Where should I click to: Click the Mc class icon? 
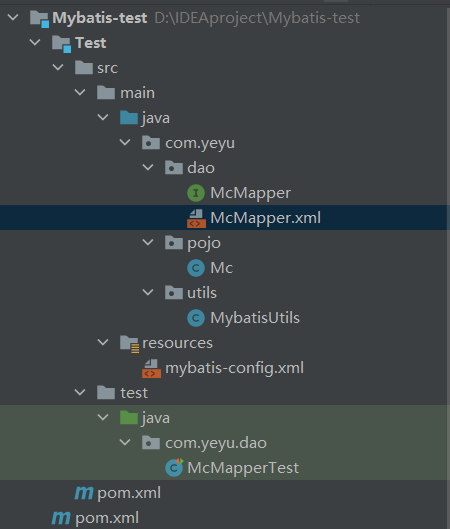tap(196, 268)
